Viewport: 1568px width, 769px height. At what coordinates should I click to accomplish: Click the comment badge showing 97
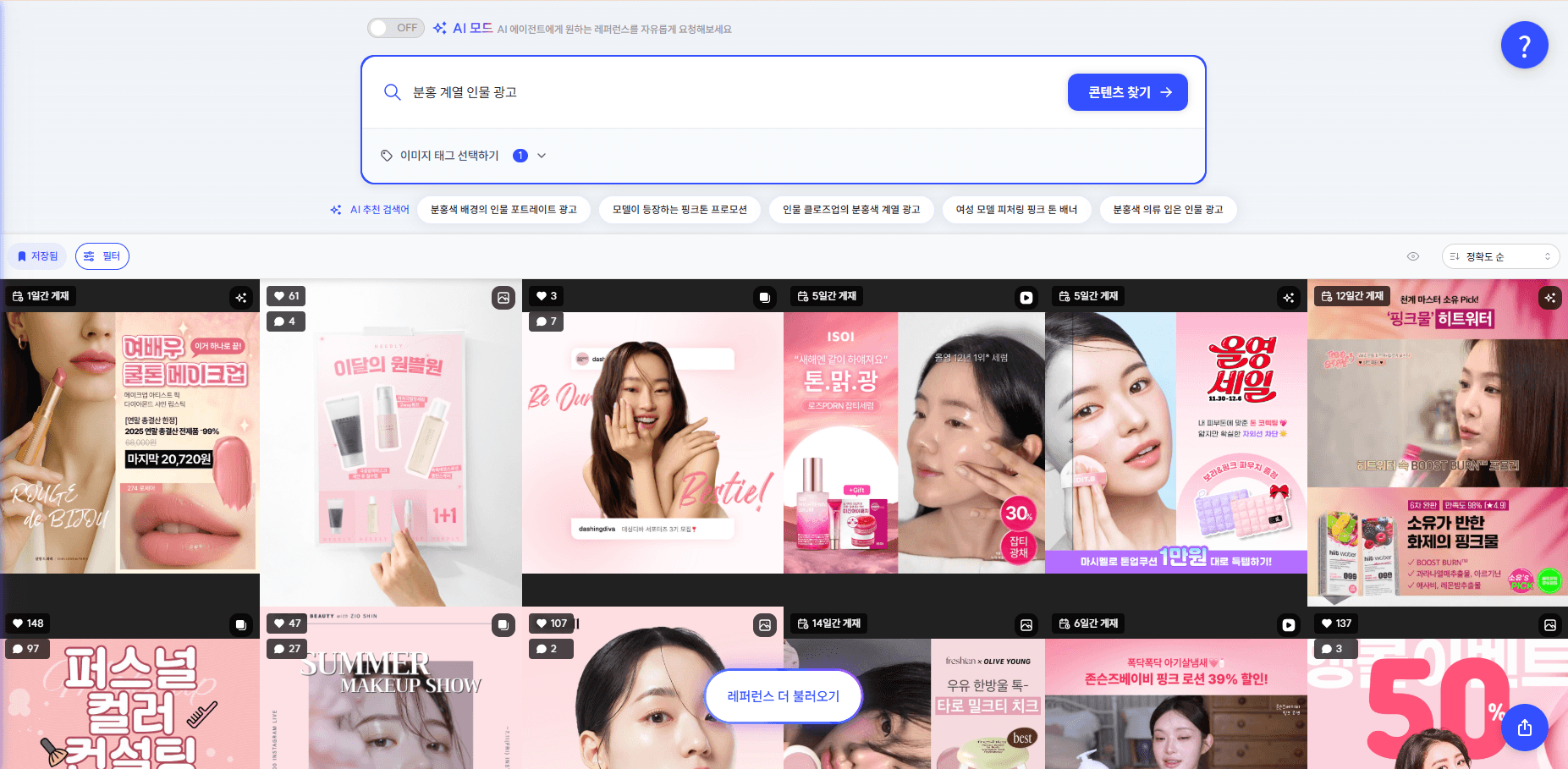coord(26,649)
